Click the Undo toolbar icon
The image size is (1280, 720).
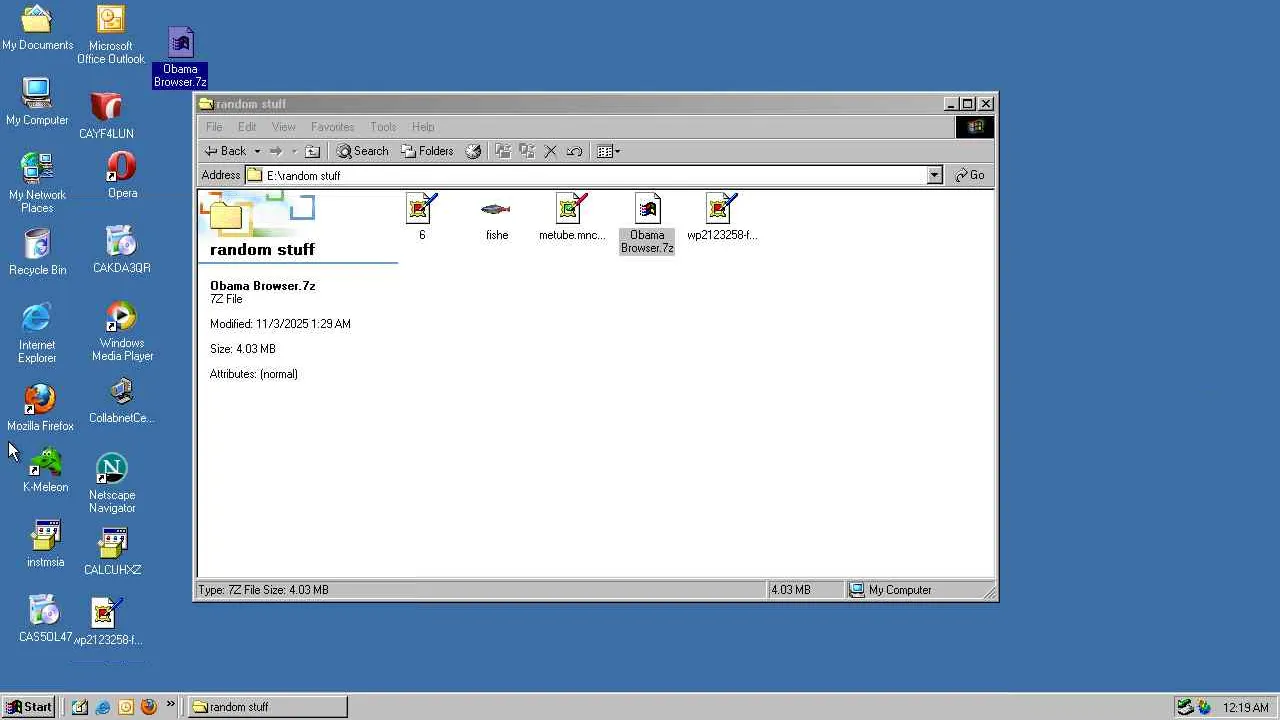pos(574,151)
